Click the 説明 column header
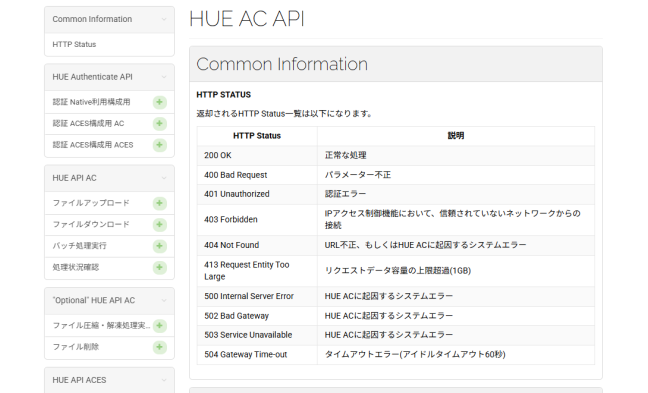 456,136
